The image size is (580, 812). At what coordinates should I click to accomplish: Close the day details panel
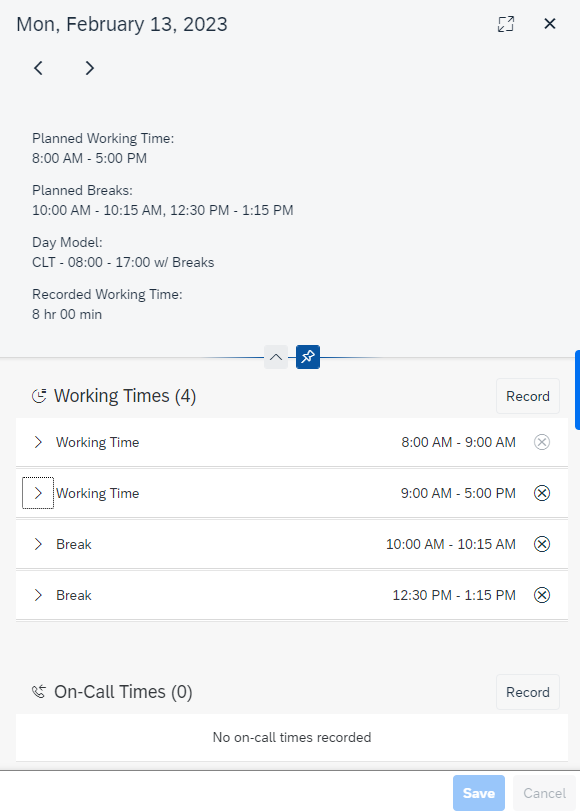(x=550, y=24)
